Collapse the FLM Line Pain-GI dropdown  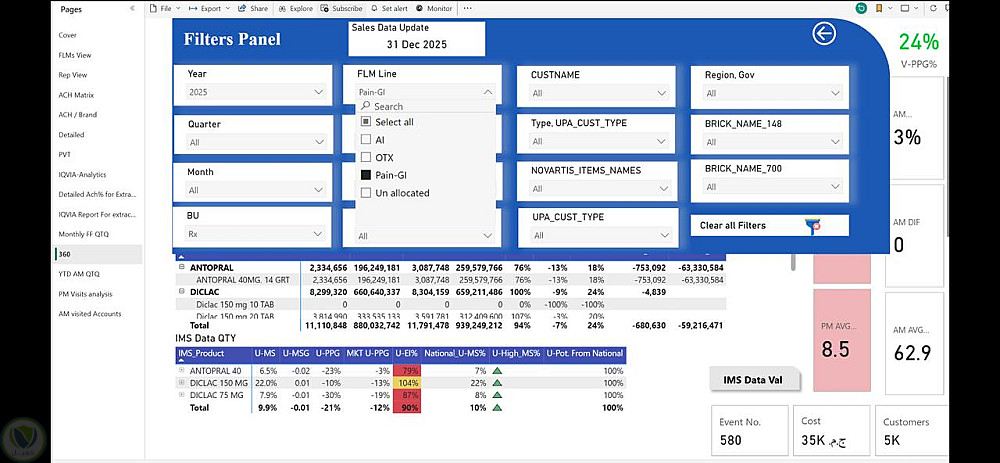pos(425,92)
